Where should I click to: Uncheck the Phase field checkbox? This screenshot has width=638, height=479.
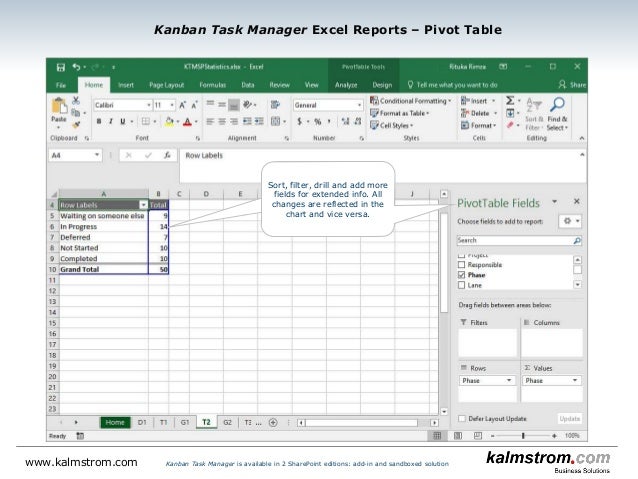(x=461, y=275)
